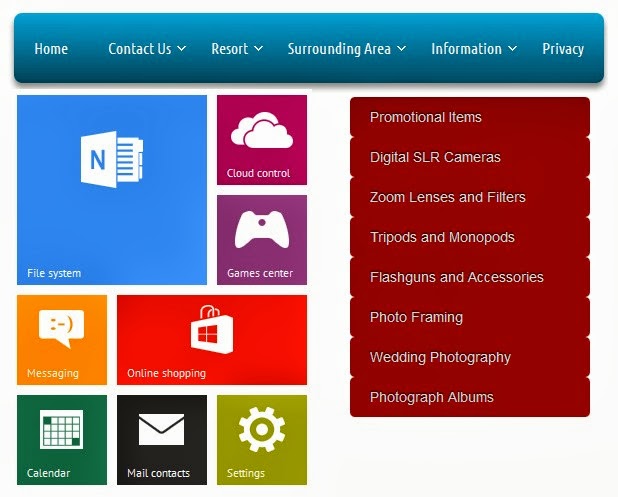Click the Contact Us menu label

point(140,49)
